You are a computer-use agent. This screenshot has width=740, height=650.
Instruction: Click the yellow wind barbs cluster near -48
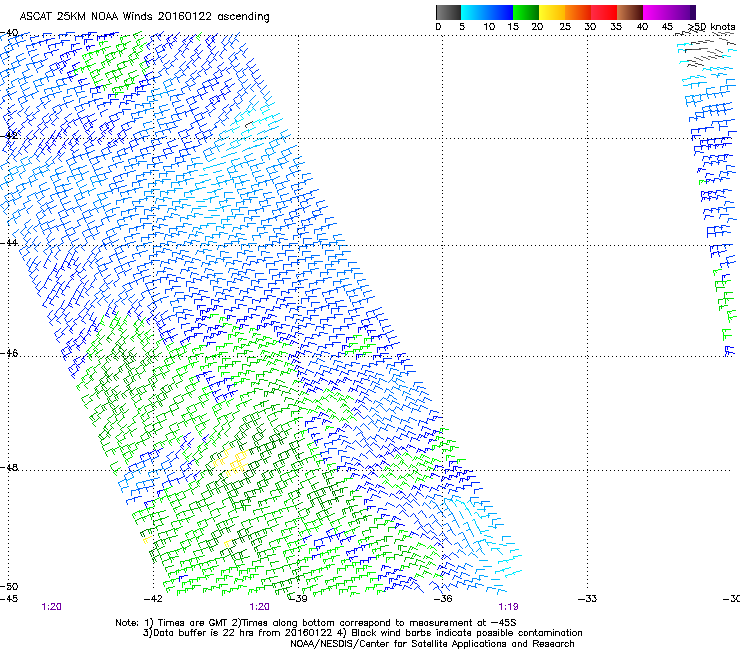(231, 461)
